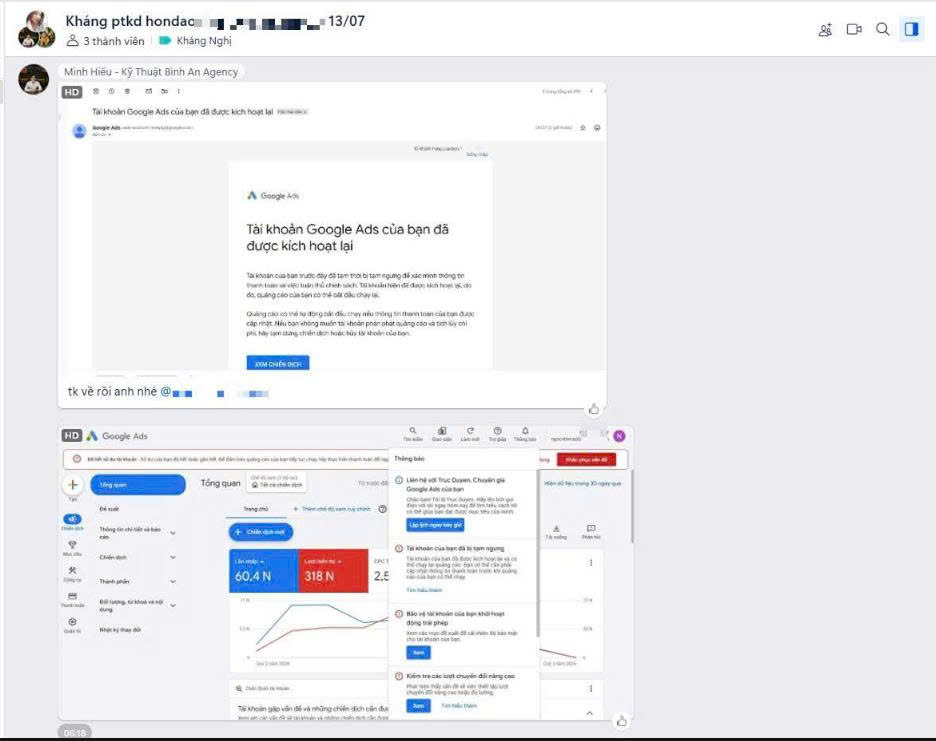Click 'Xem' under 'Bảo vệ tài khoản' notification

(418, 653)
